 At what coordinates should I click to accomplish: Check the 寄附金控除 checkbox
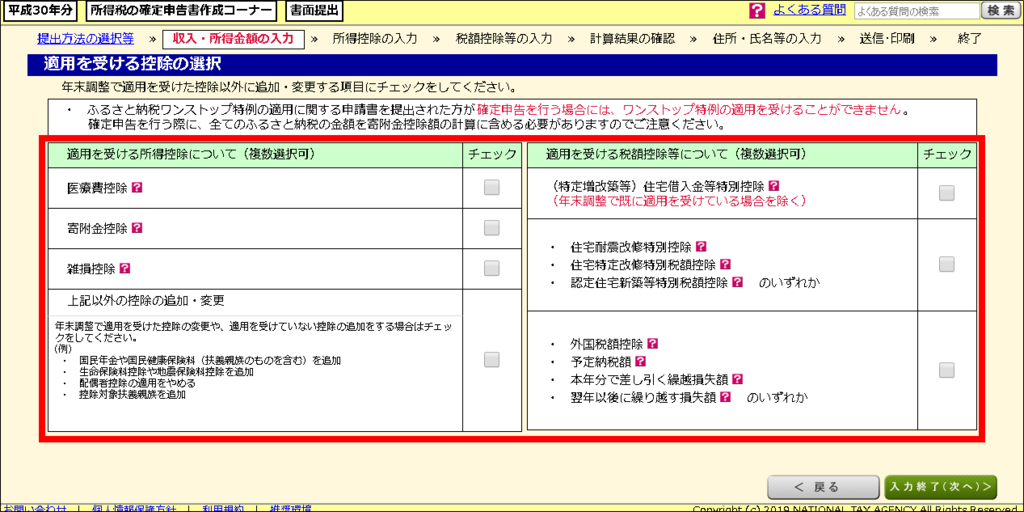(492, 228)
